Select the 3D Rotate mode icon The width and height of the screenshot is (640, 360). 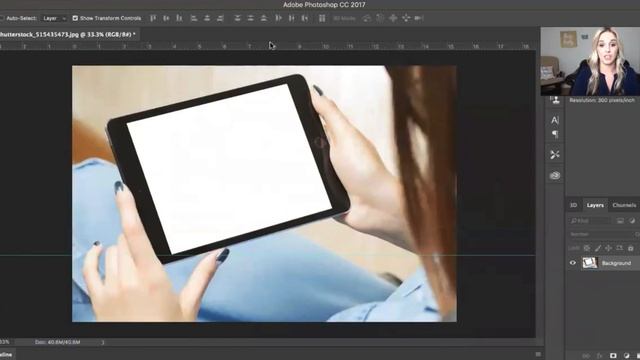point(367,18)
